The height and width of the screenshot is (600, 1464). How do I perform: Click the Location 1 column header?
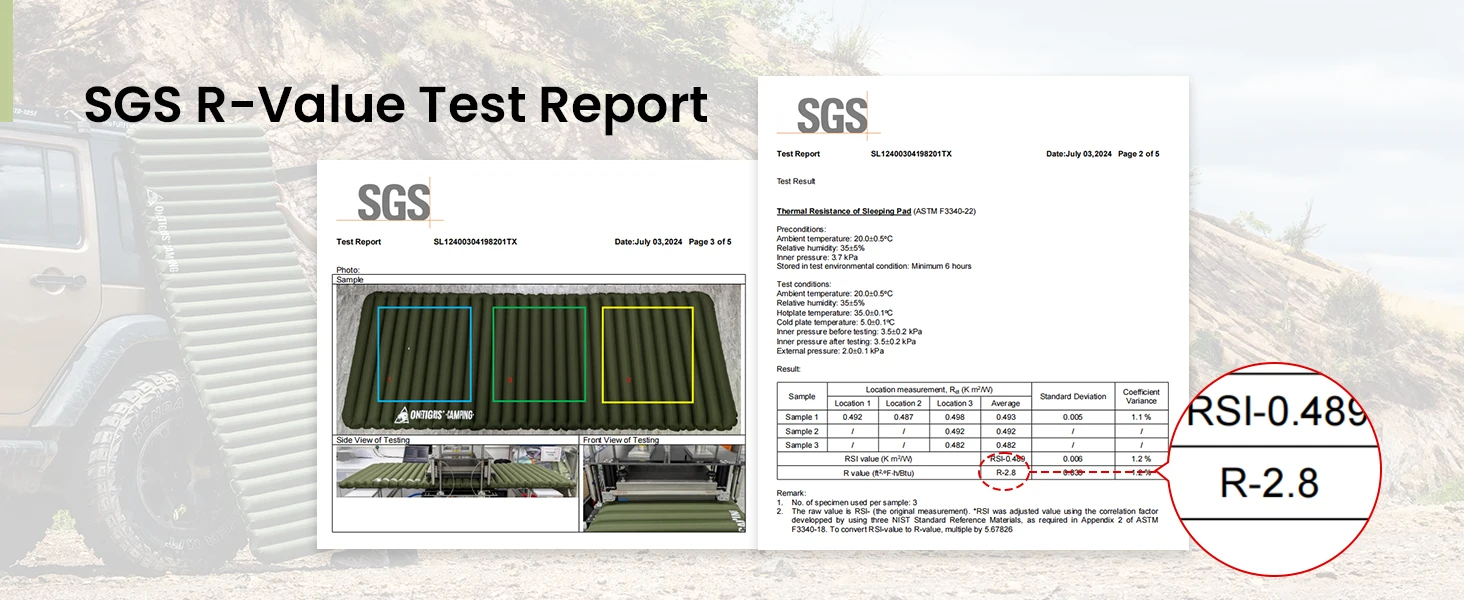point(853,403)
